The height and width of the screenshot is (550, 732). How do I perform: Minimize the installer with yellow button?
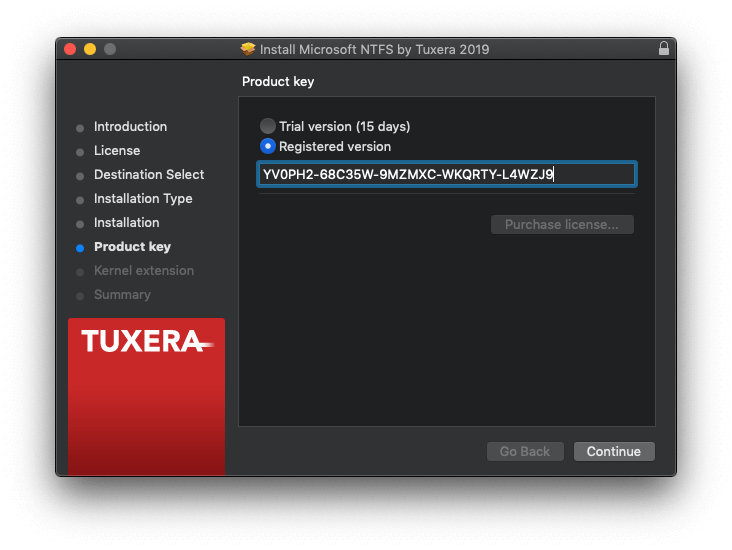(x=90, y=49)
